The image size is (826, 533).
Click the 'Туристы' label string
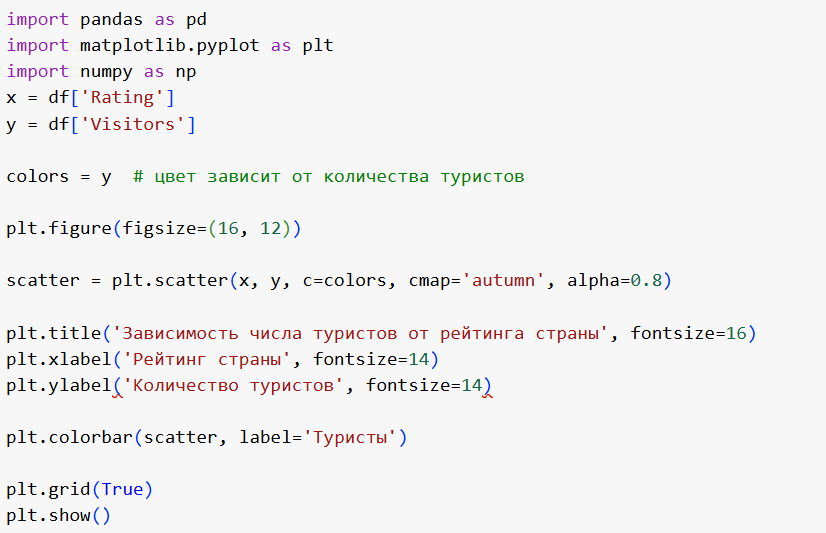tap(350, 438)
